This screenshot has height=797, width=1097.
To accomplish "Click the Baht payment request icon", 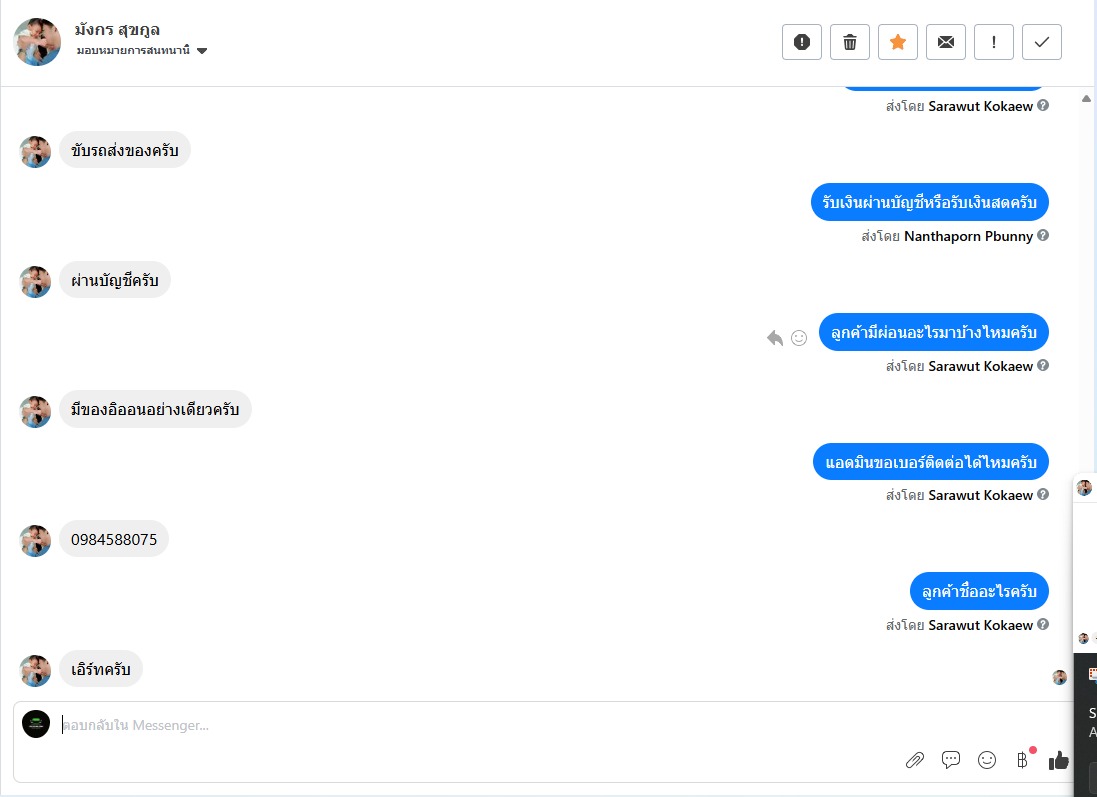I will (1022, 760).
